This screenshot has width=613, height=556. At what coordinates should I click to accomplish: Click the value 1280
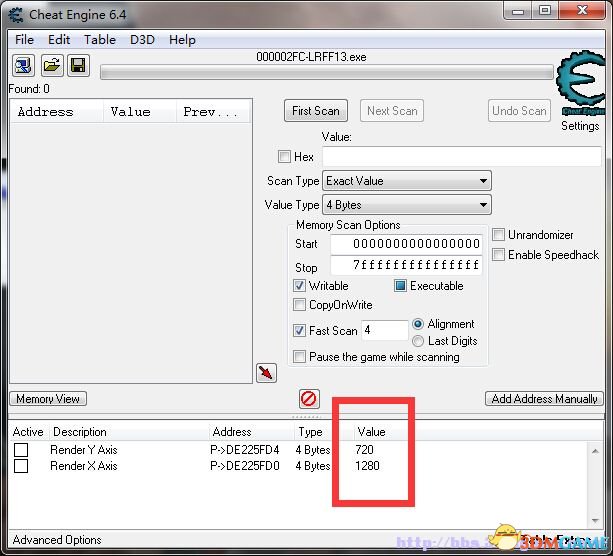click(x=367, y=466)
